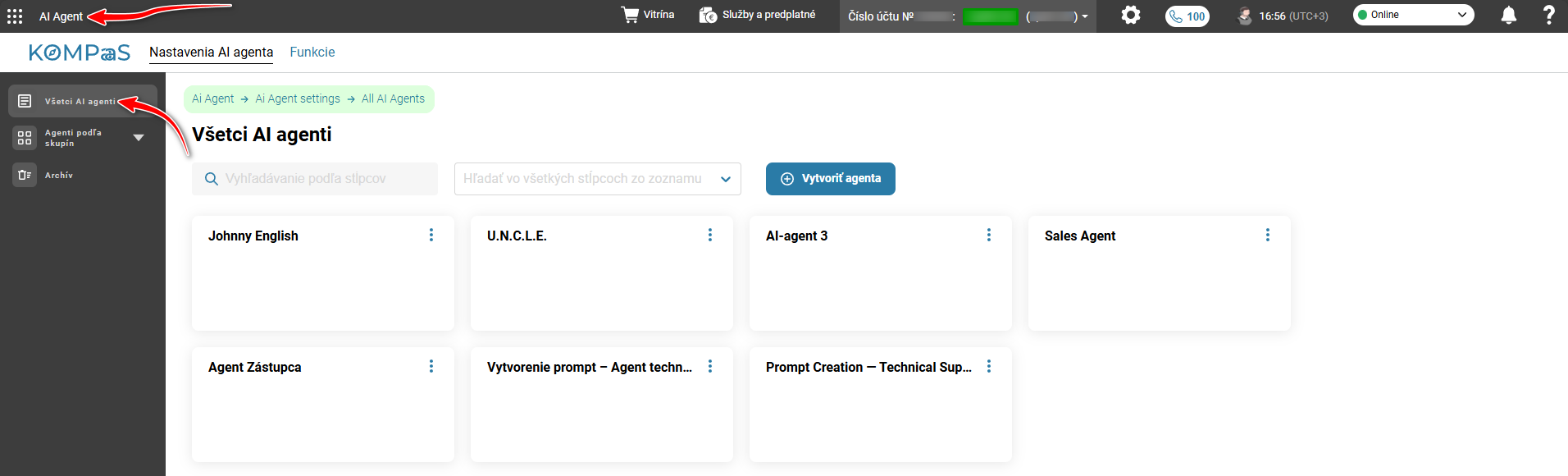Open the U.N.C.L.E. agent card
This screenshot has width=1568, height=476.
[602, 273]
